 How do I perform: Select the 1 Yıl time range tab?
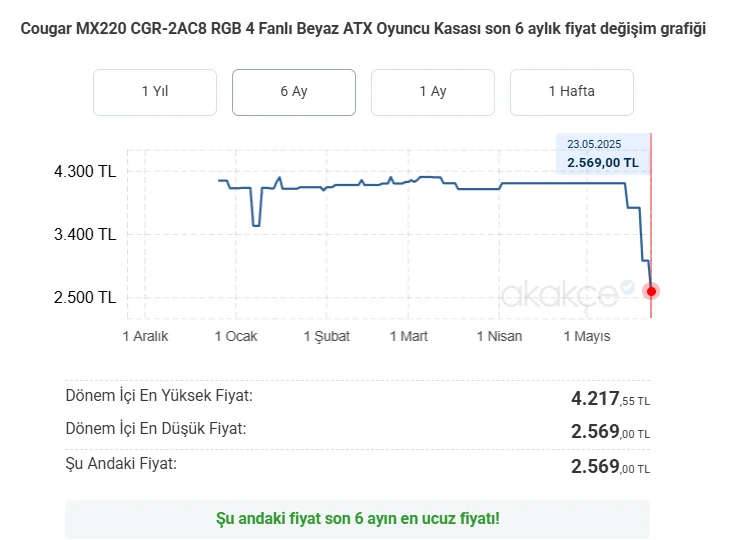[155, 92]
